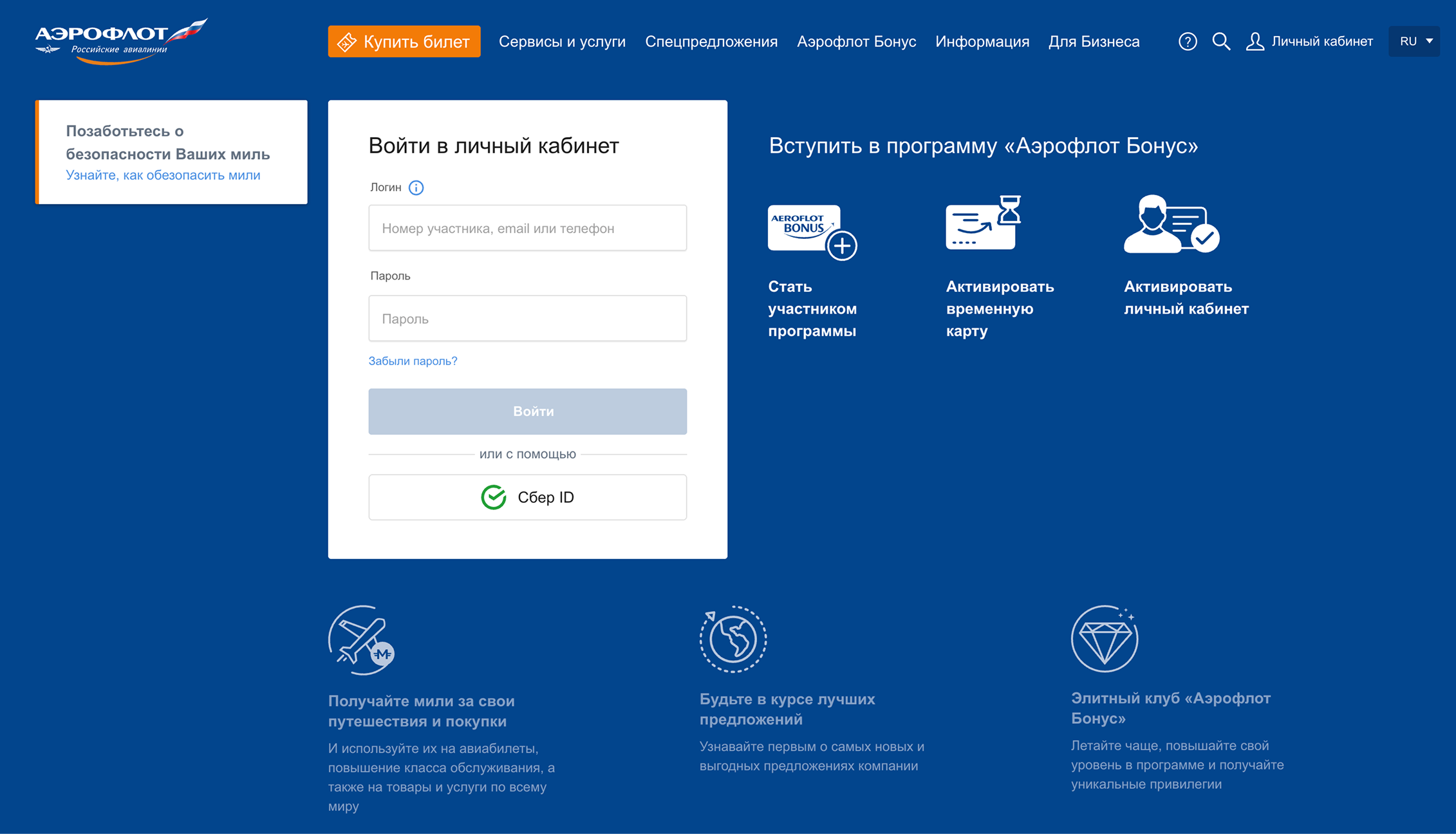Viewport: 1456px width, 834px height.
Task: Click the Позаботьтесь о безопасности Ваших миль notice
Action: pyautogui.click(x=171, y=152)
